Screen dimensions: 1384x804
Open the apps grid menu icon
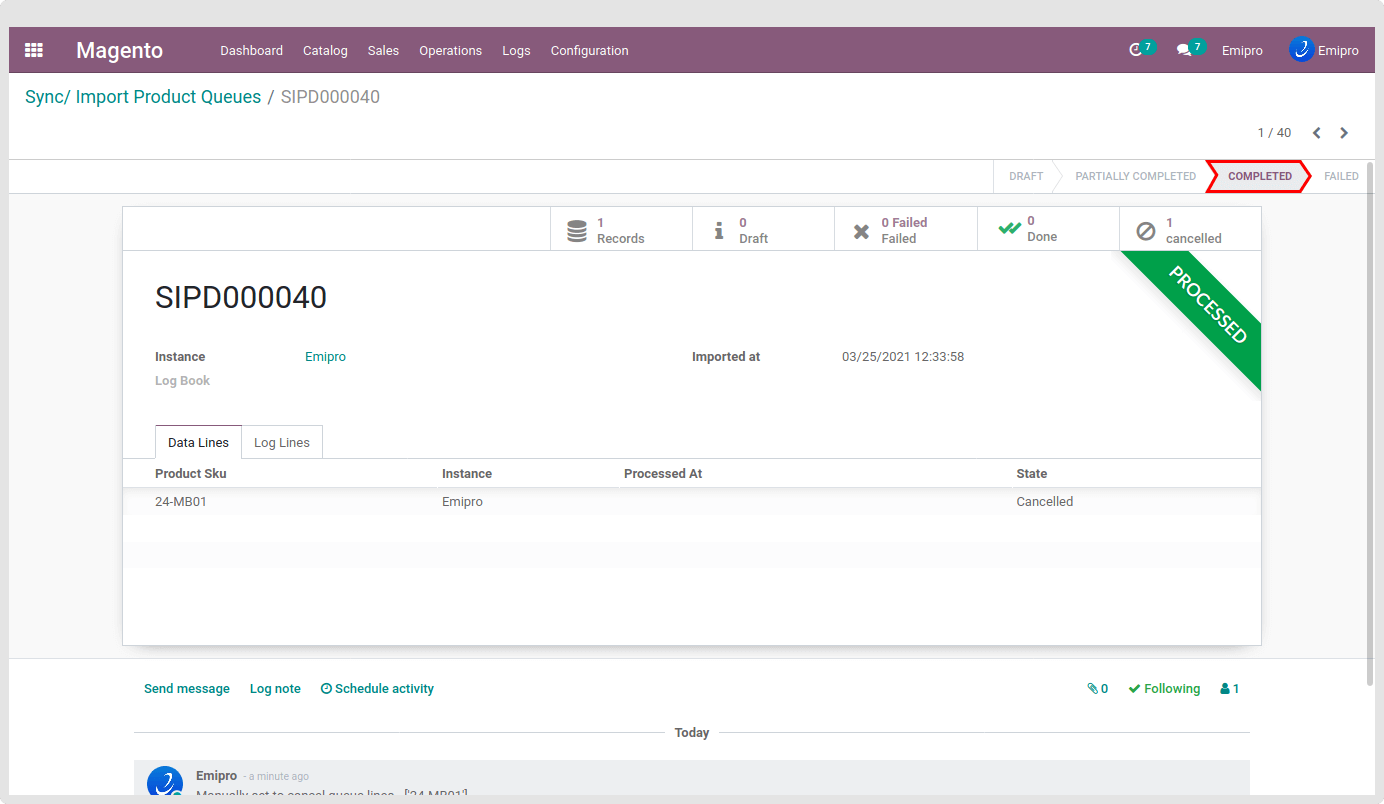(34, 50)
